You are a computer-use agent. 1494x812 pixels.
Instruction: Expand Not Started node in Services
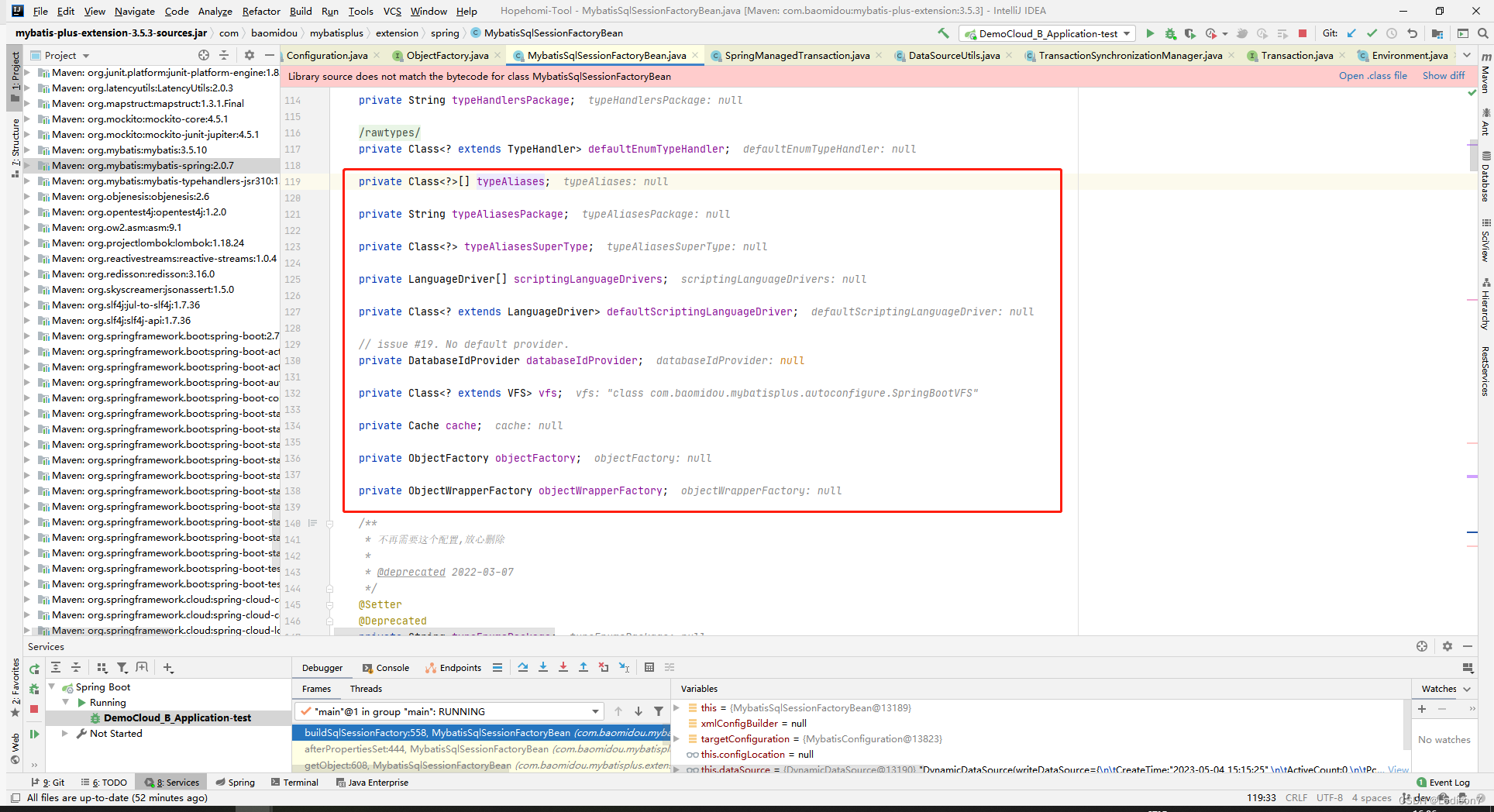pyautogui.click(x=65, y=733)
